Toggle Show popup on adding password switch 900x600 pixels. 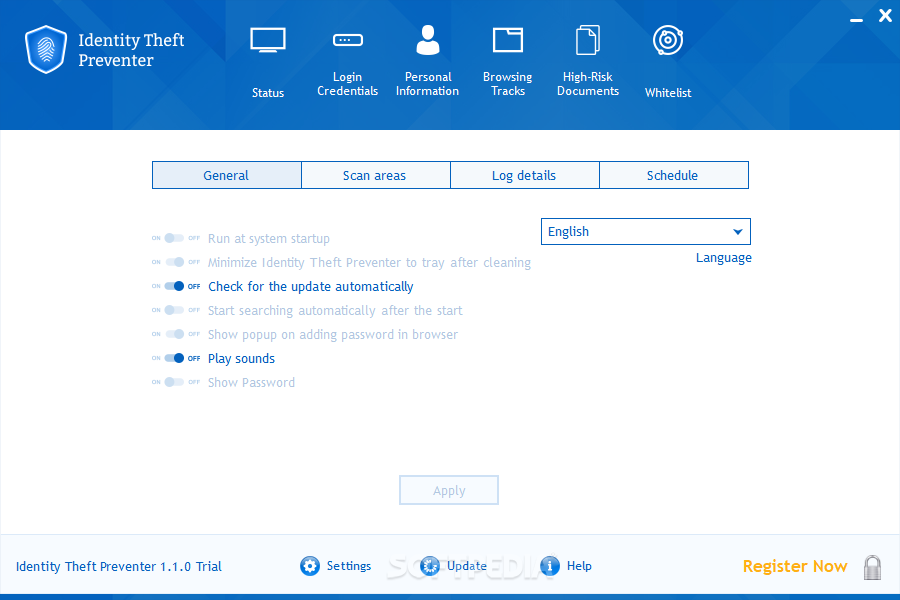click(x=174, y=334)
